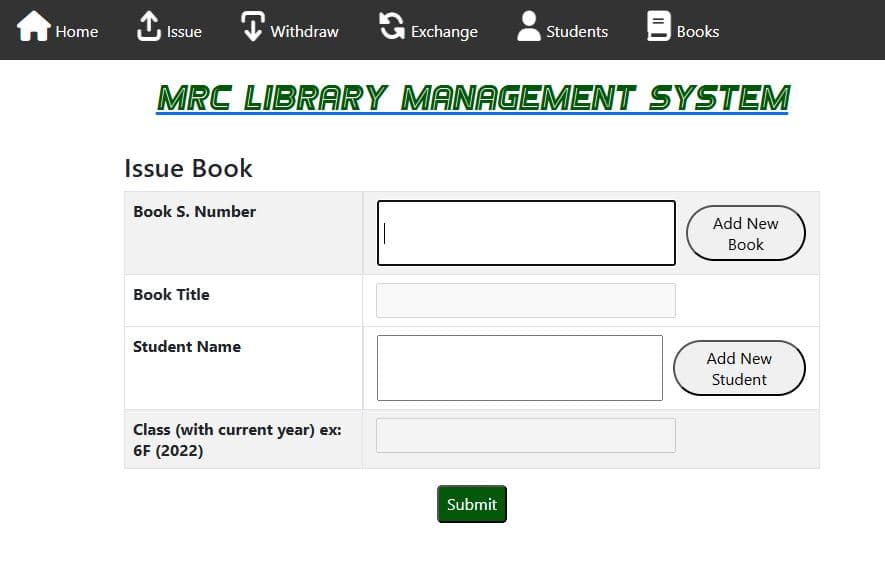Open the Home menu label
This screenshot has width=885, height=572.
(x=77, y=32)
